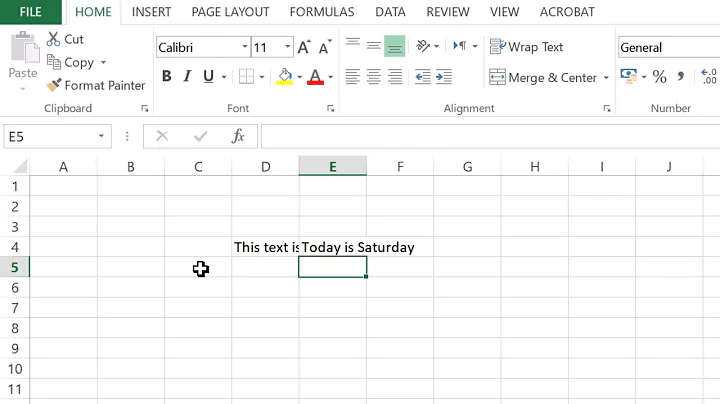
Task: Click the Cut scissors icon
Action: 53,39
